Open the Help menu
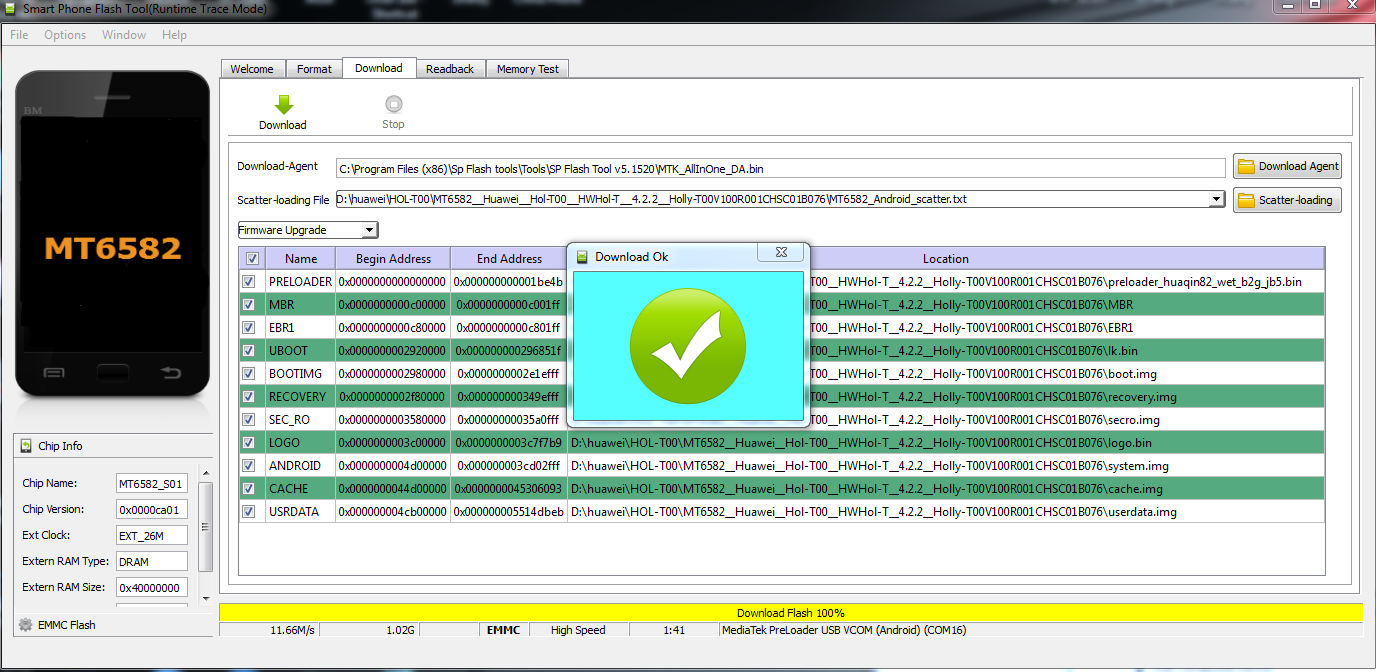Viewport: 1376px width, 672px height. (x=174, y=35)
